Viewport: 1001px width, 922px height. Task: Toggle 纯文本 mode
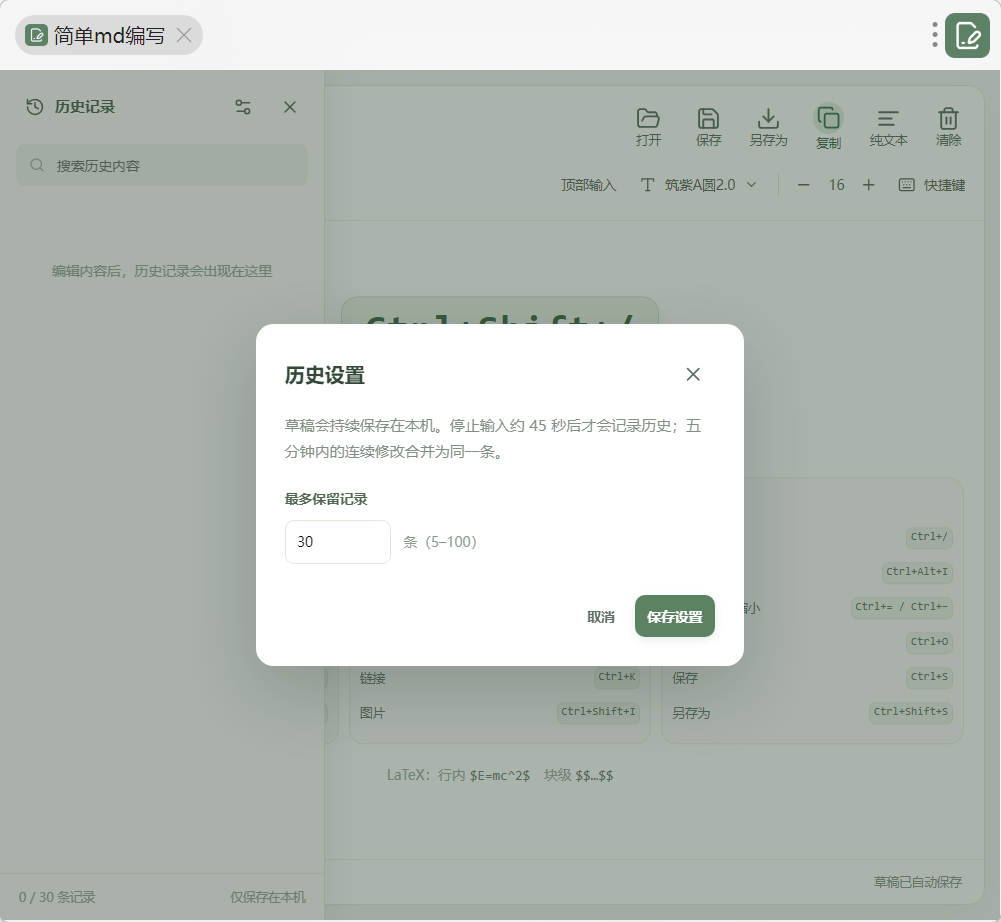click(x=888, y=126)
